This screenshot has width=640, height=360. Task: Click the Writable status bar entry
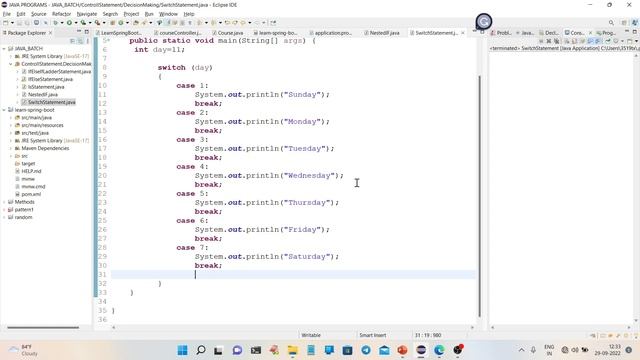tap(311, 335)
